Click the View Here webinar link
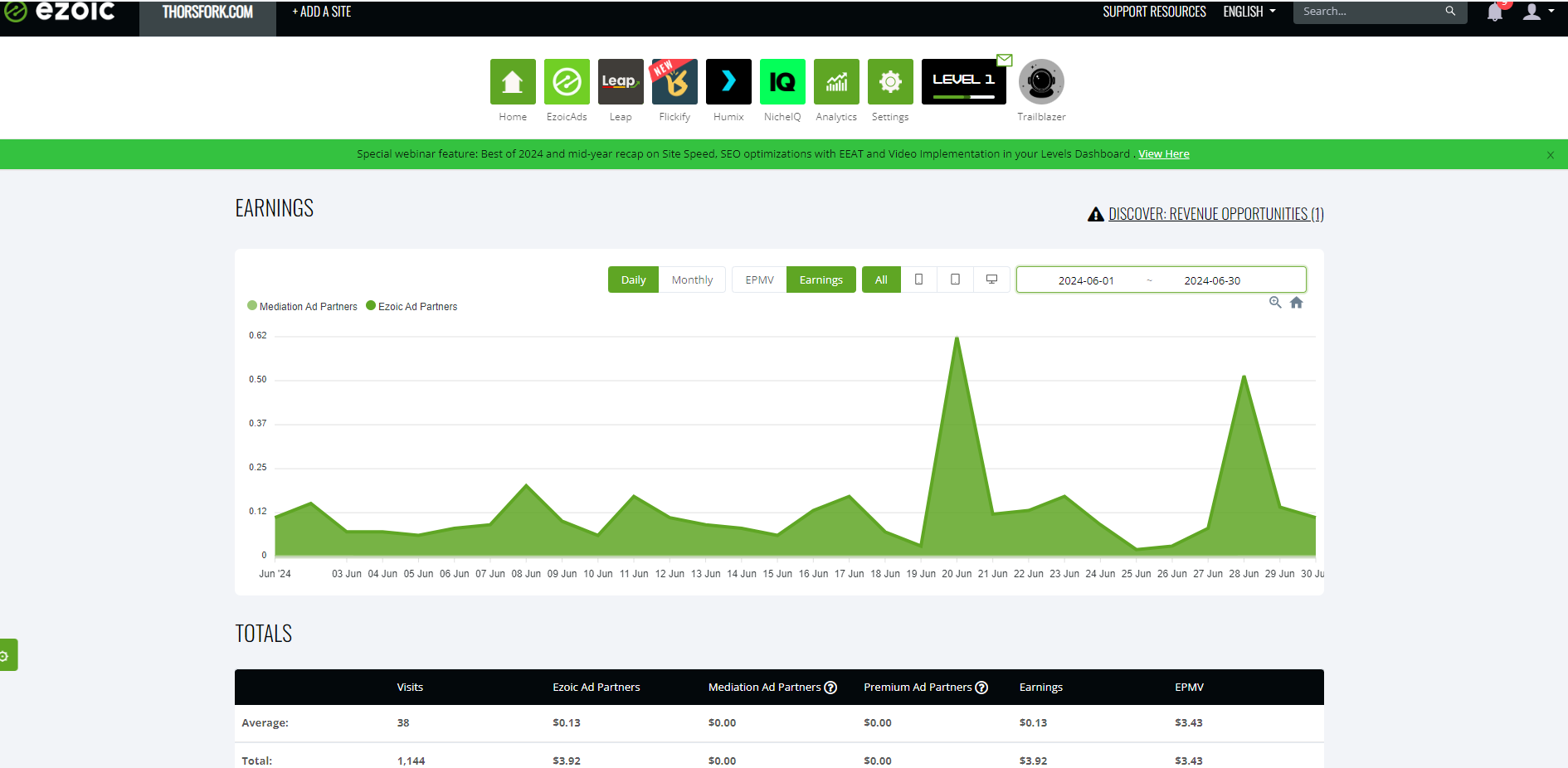 (1164, 153)
